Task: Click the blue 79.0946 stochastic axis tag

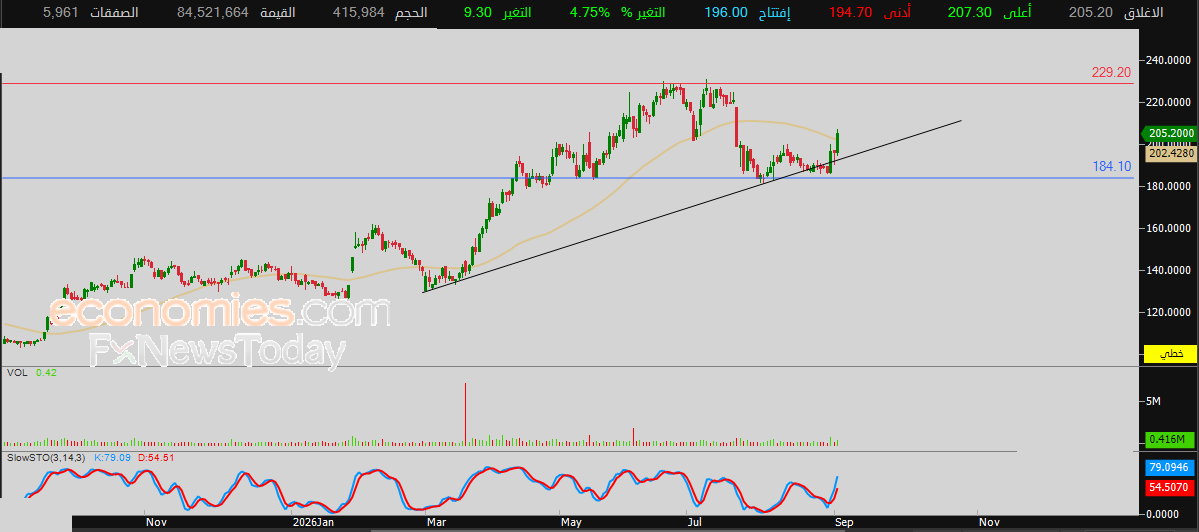Action: (x=1170, y=467)
